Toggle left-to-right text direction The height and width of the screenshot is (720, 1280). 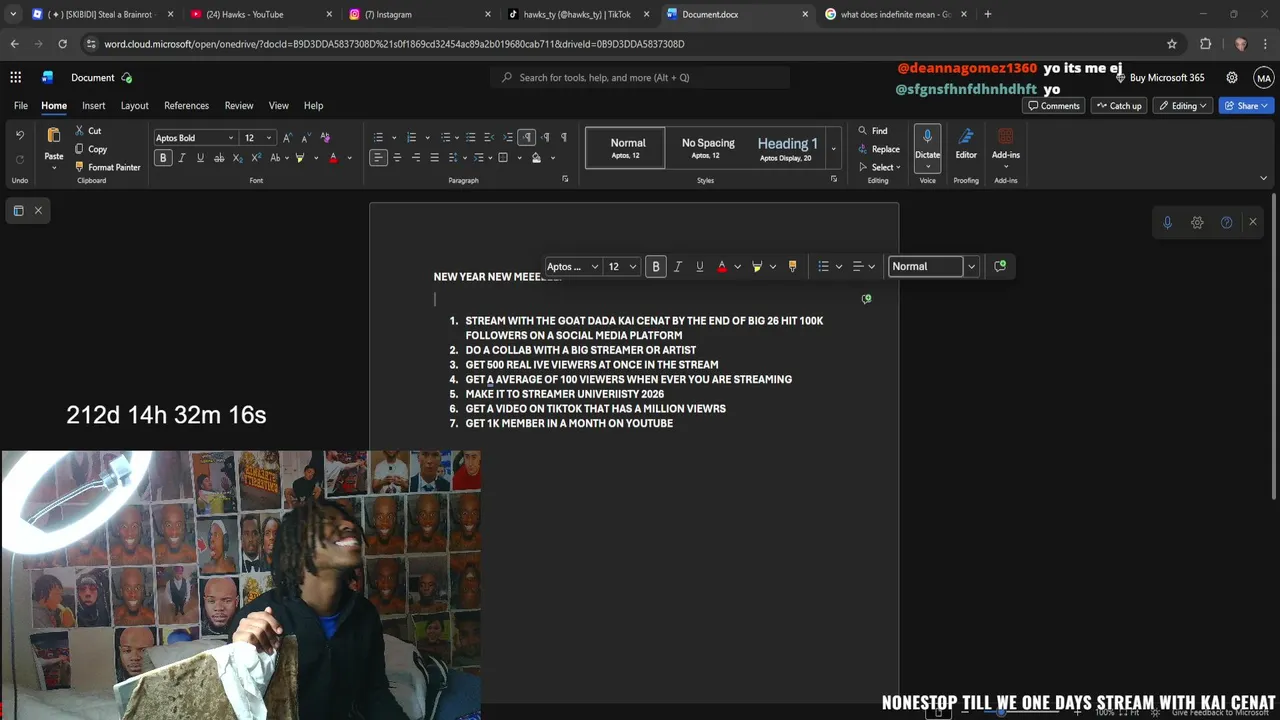tap(527, 138)
